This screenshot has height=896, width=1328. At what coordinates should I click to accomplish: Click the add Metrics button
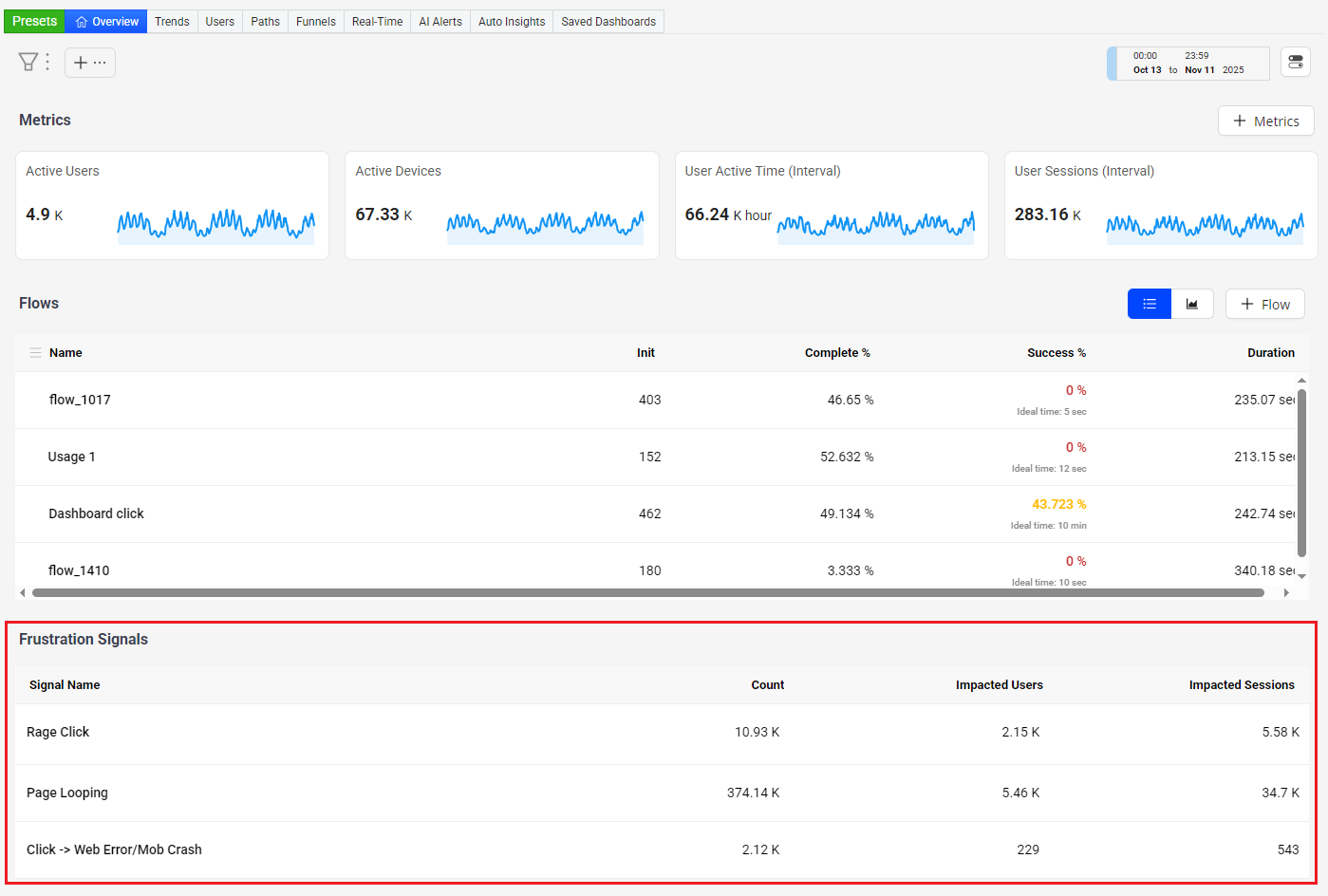1265,121
